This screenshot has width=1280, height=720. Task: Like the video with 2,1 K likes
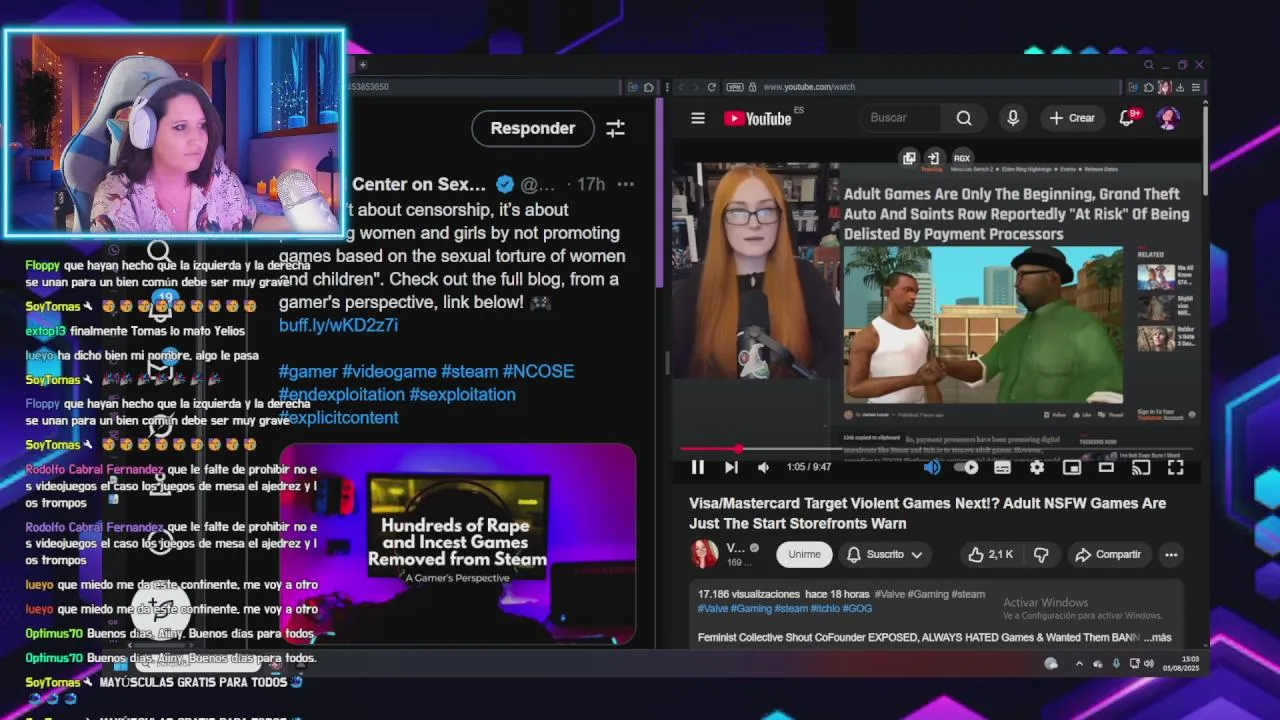(990, 554)
